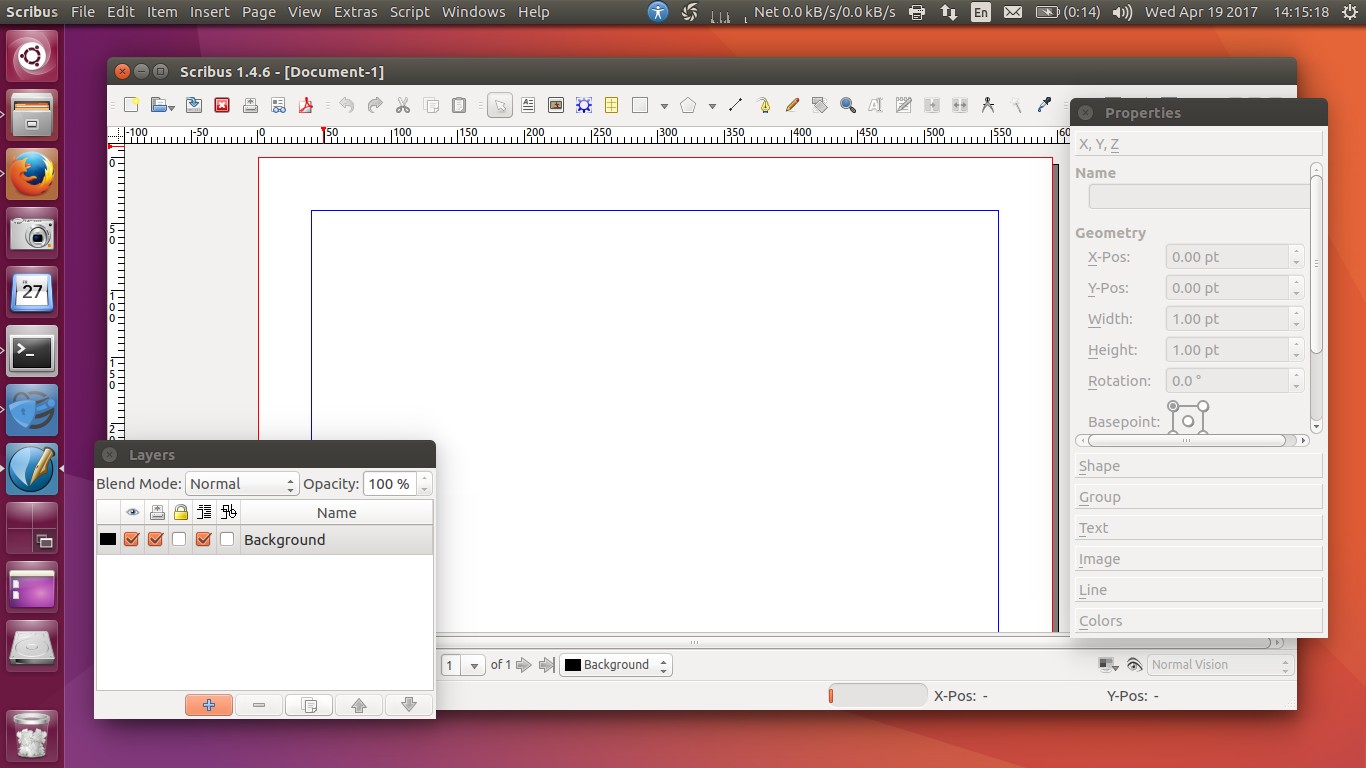Screen dimensions: 1366x768
Task: Hide the Background layer
Action: pos(131,539)
